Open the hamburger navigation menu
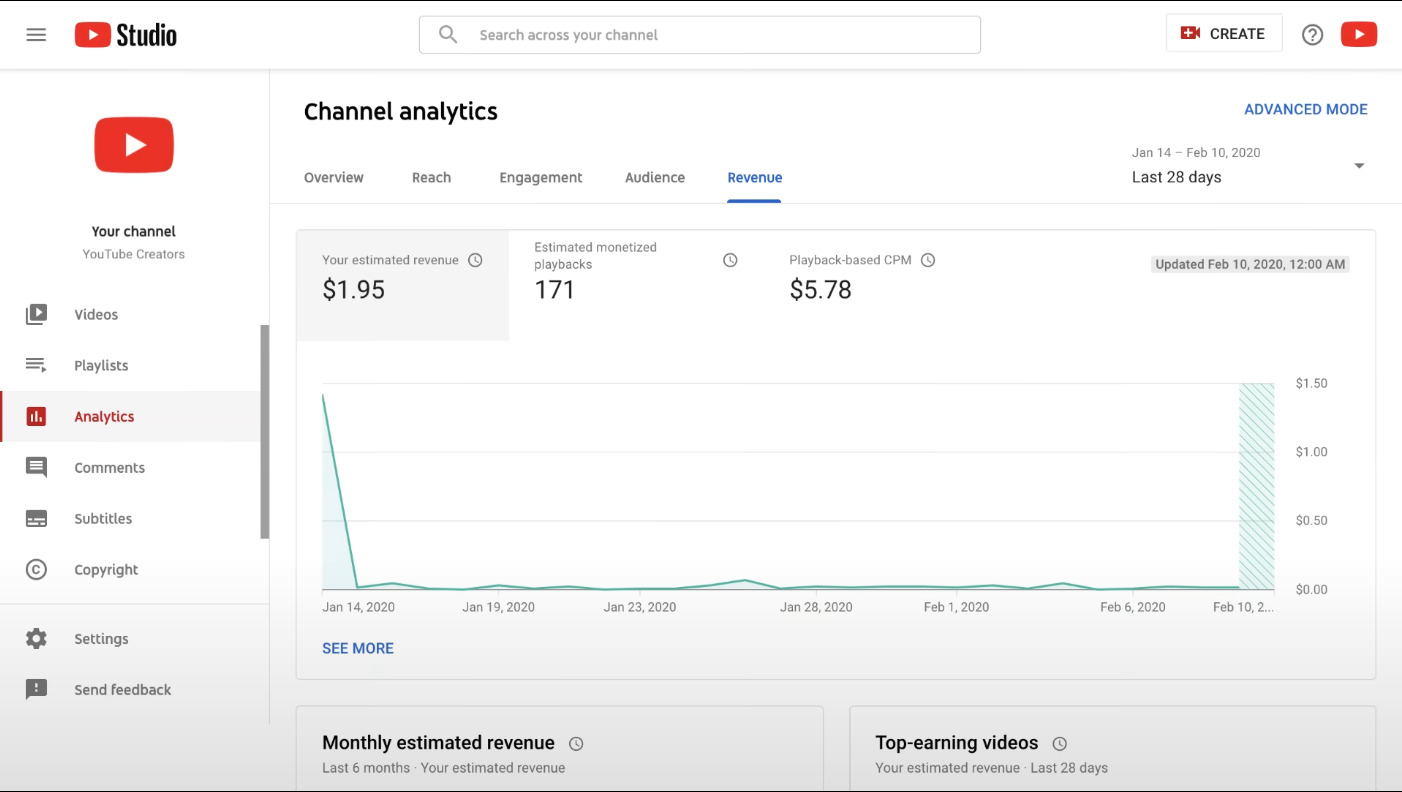The width and height of the screenshot is (1402, 792). click(x=36, y=33)
